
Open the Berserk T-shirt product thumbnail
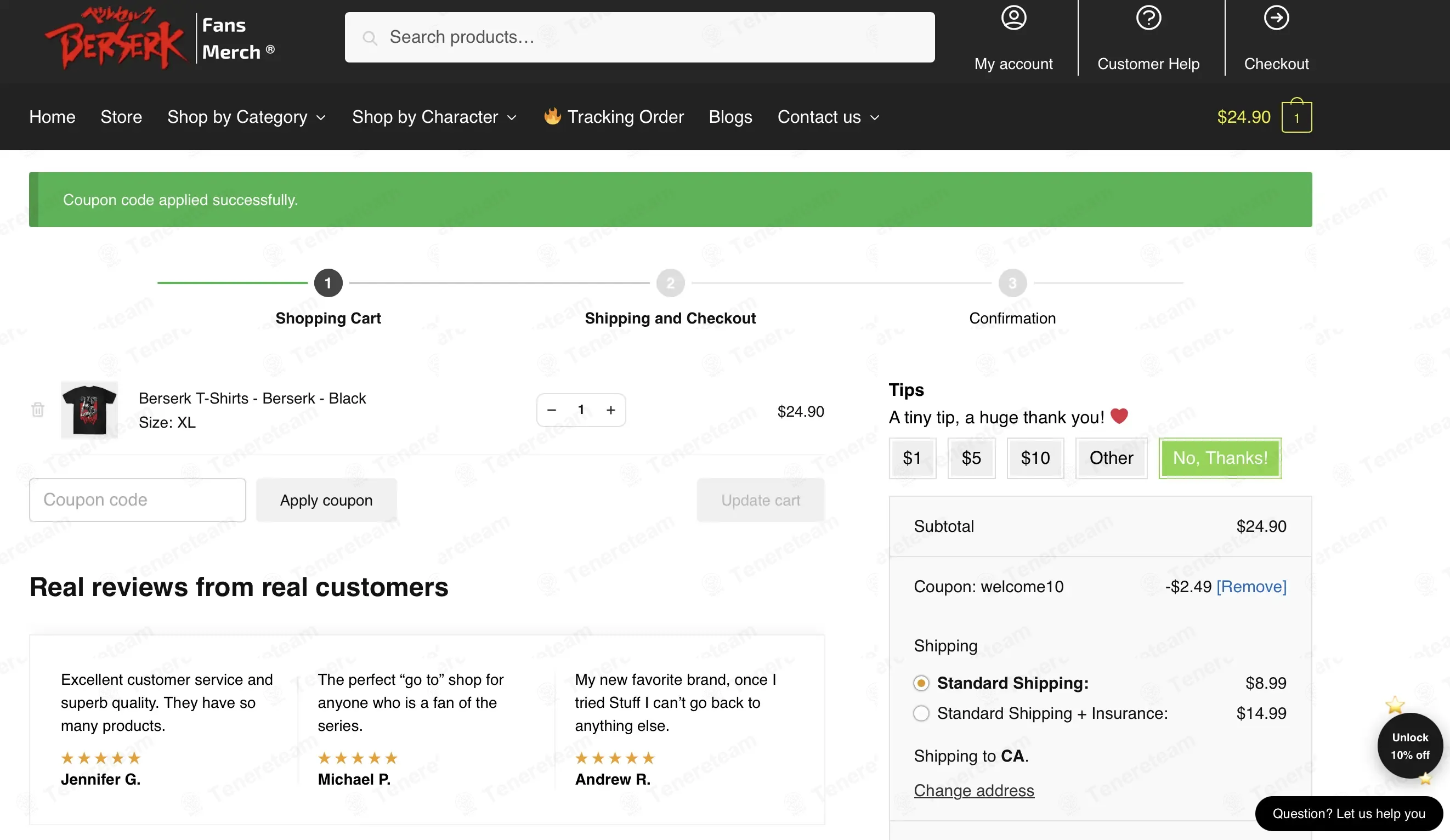coord(89,410)
